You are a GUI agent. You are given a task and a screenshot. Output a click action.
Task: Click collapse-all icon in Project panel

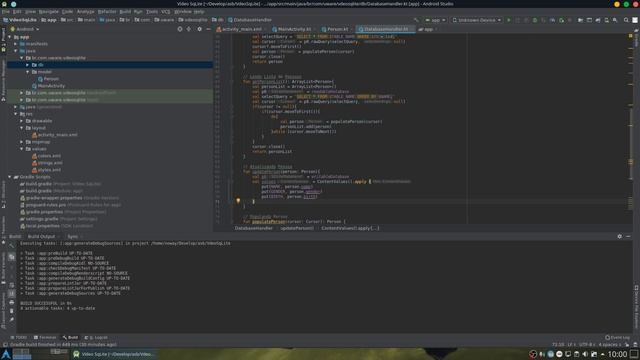[189, 29]
